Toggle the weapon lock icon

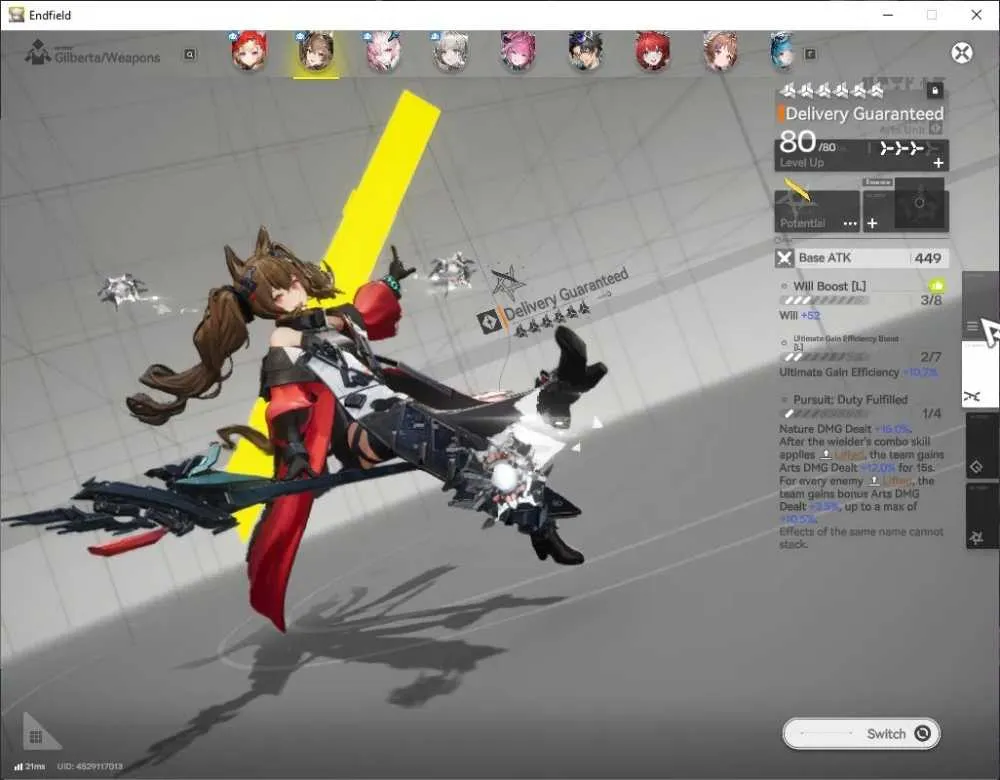pos(935,91)
